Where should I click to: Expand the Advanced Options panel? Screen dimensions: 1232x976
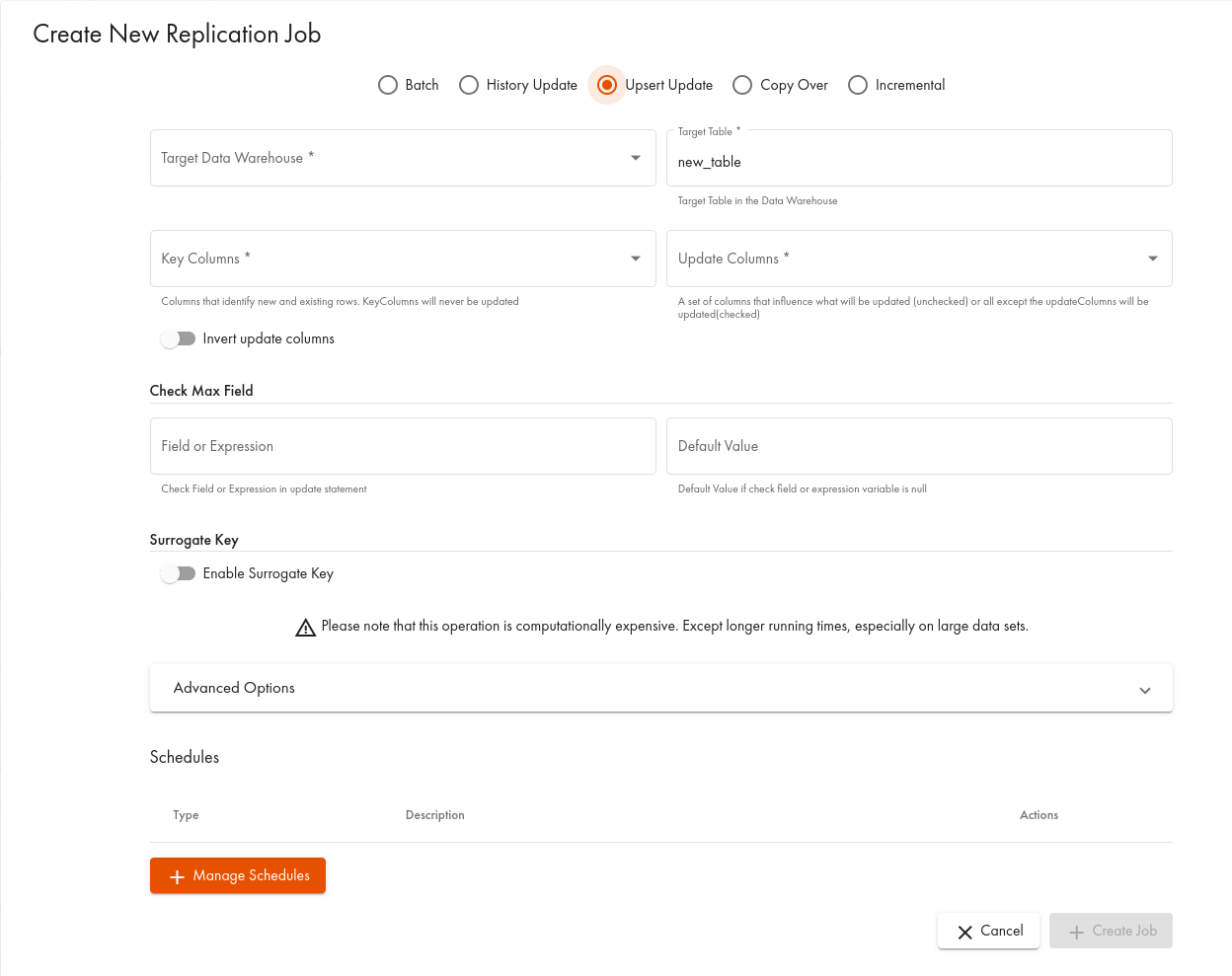(660, 688)
